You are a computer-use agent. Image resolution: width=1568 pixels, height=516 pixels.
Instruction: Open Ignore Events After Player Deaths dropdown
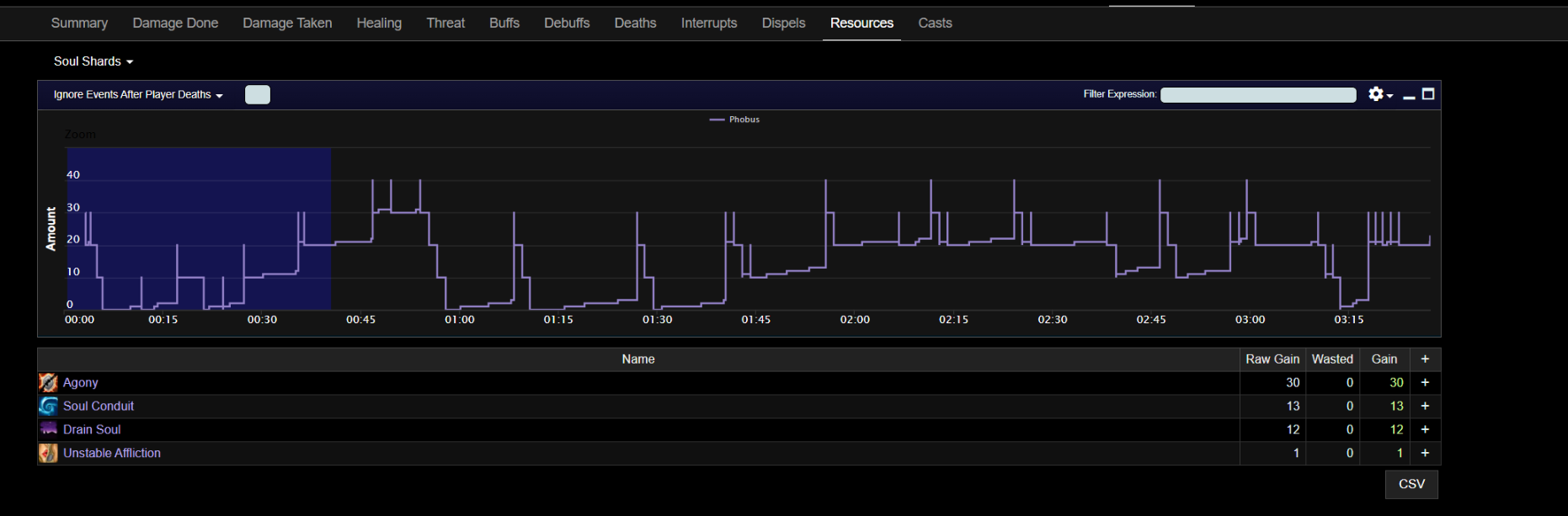[138, 94]
